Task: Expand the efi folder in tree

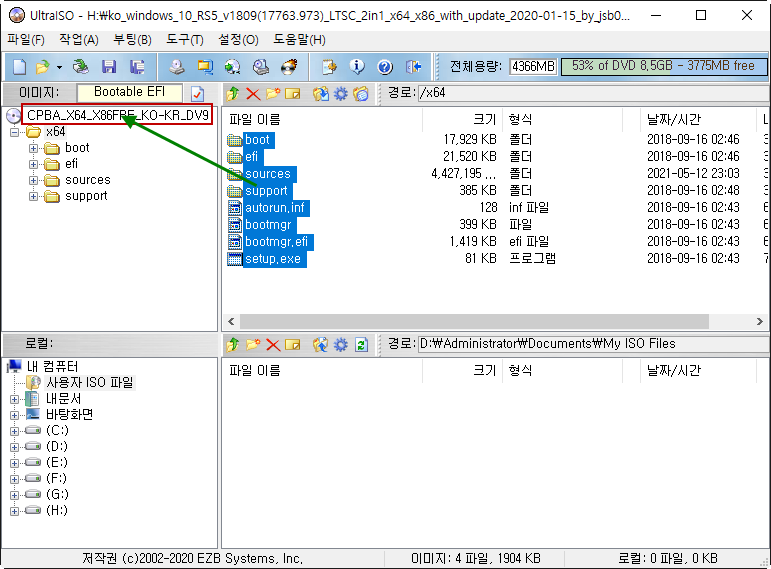Action: coord(33,164)
